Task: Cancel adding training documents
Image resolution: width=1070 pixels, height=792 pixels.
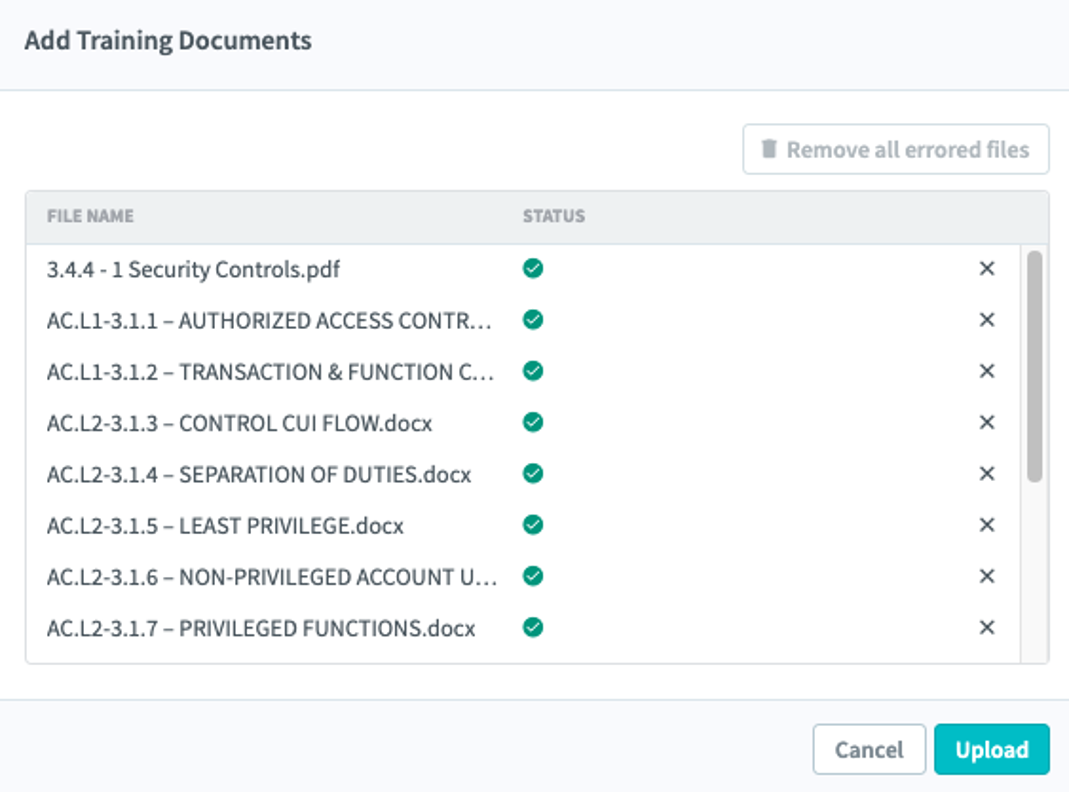Action: click(868, 750)
